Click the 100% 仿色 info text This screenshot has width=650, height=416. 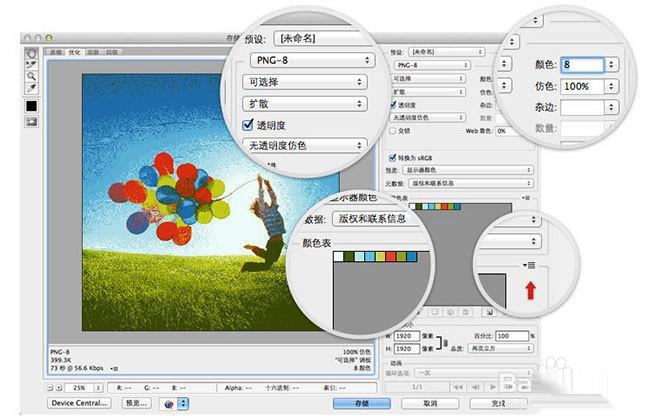357,352
